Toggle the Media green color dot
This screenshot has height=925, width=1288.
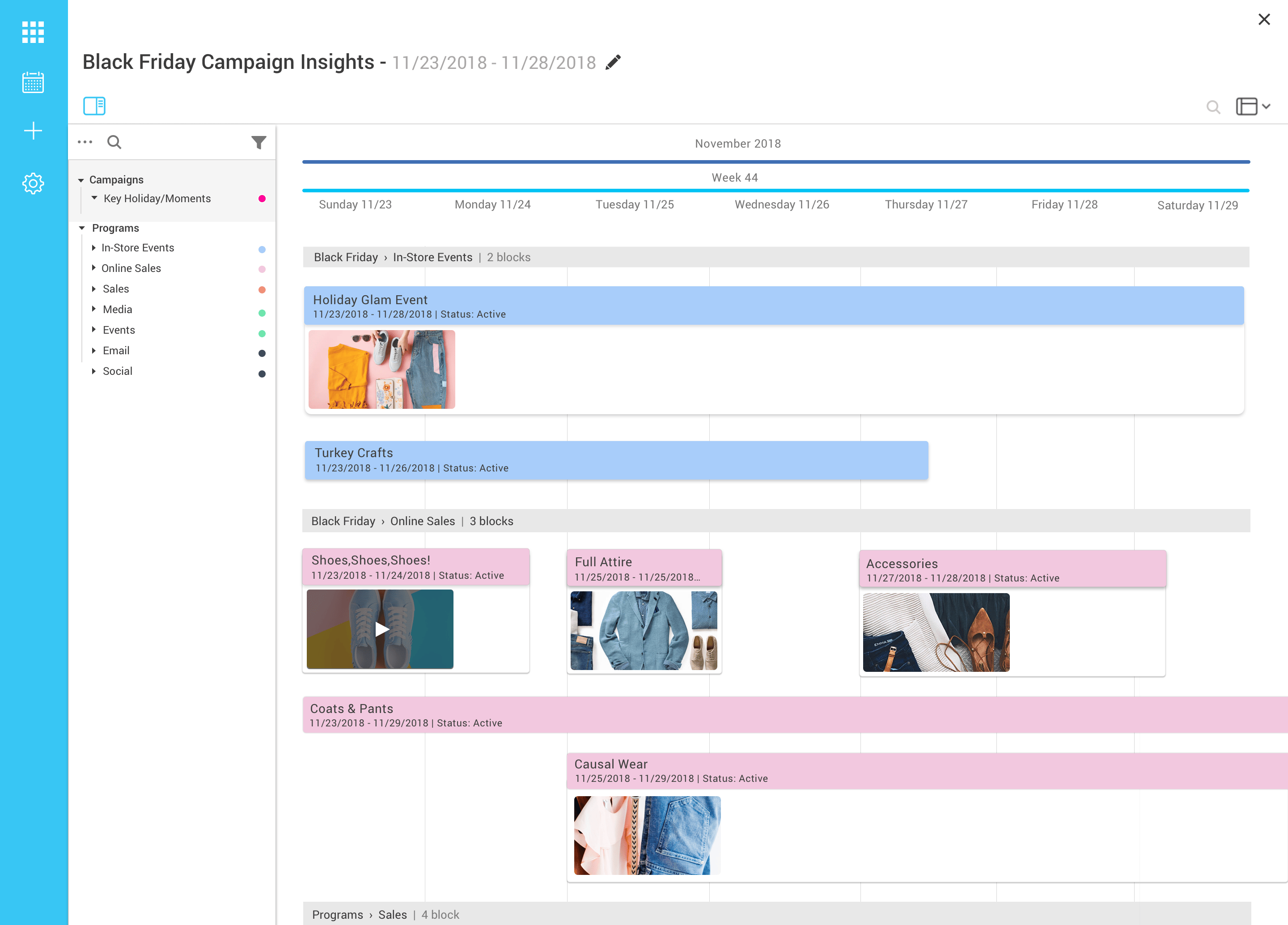(x=262, y=313)
